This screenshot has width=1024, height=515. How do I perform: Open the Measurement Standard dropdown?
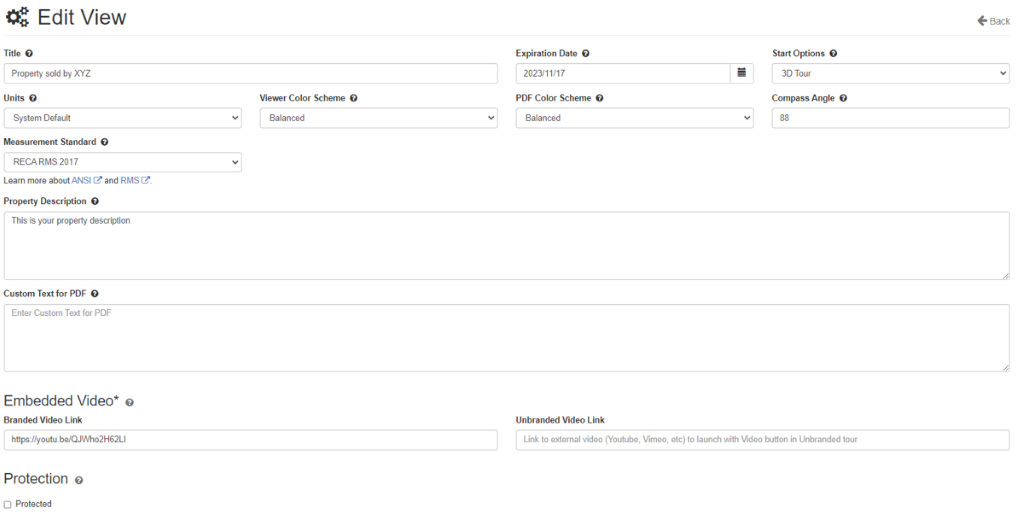[x=123, y=162]
